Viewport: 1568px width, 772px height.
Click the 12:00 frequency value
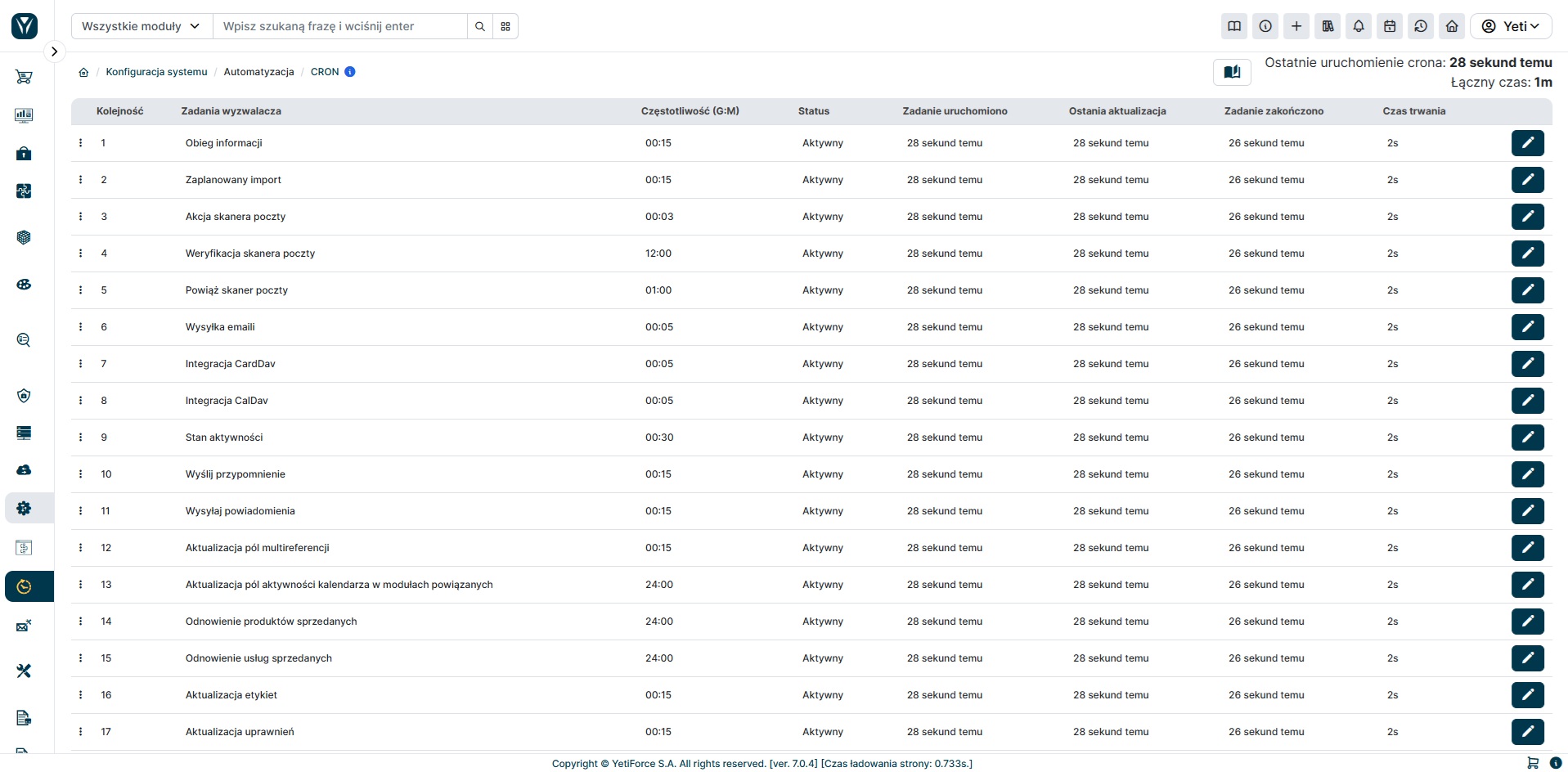pos(658,254)
